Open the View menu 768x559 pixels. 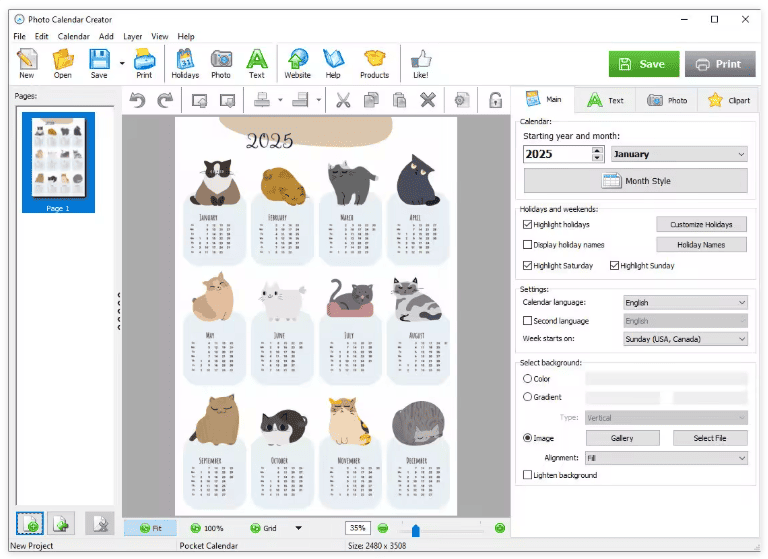coord(159,36)
